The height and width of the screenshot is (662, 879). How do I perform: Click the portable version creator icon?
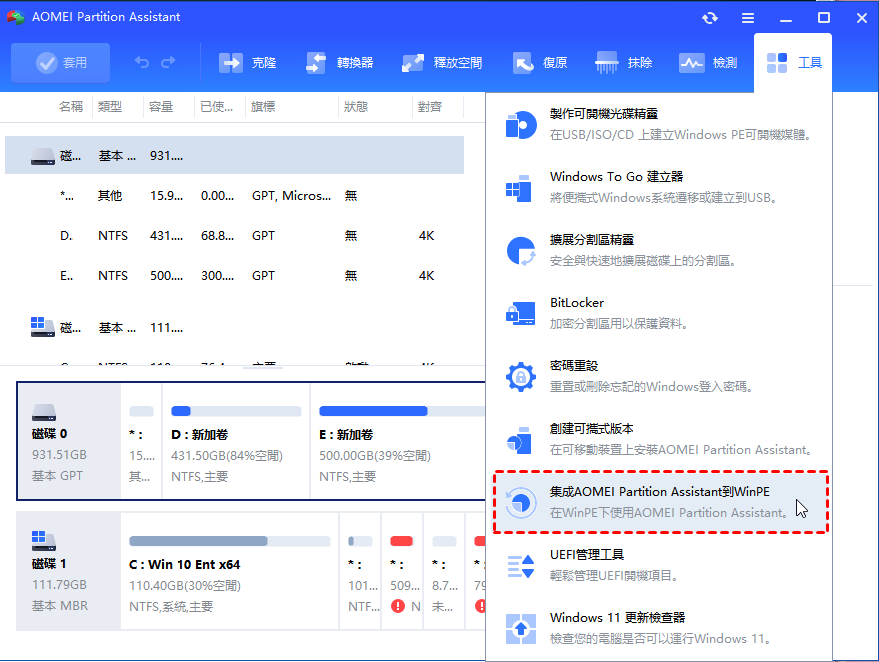[519, 440]
